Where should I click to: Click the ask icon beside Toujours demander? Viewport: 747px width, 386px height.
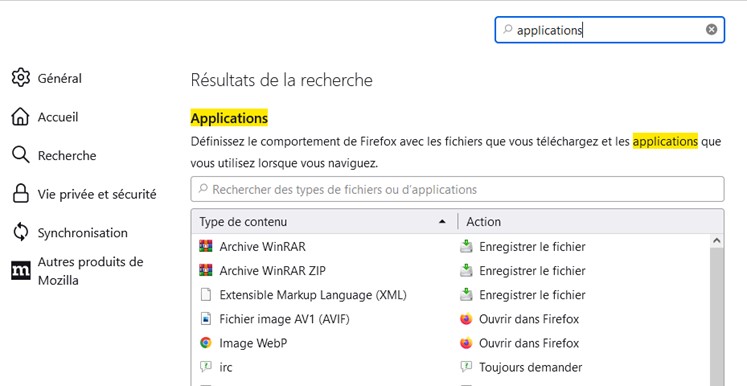click(466, 367)
